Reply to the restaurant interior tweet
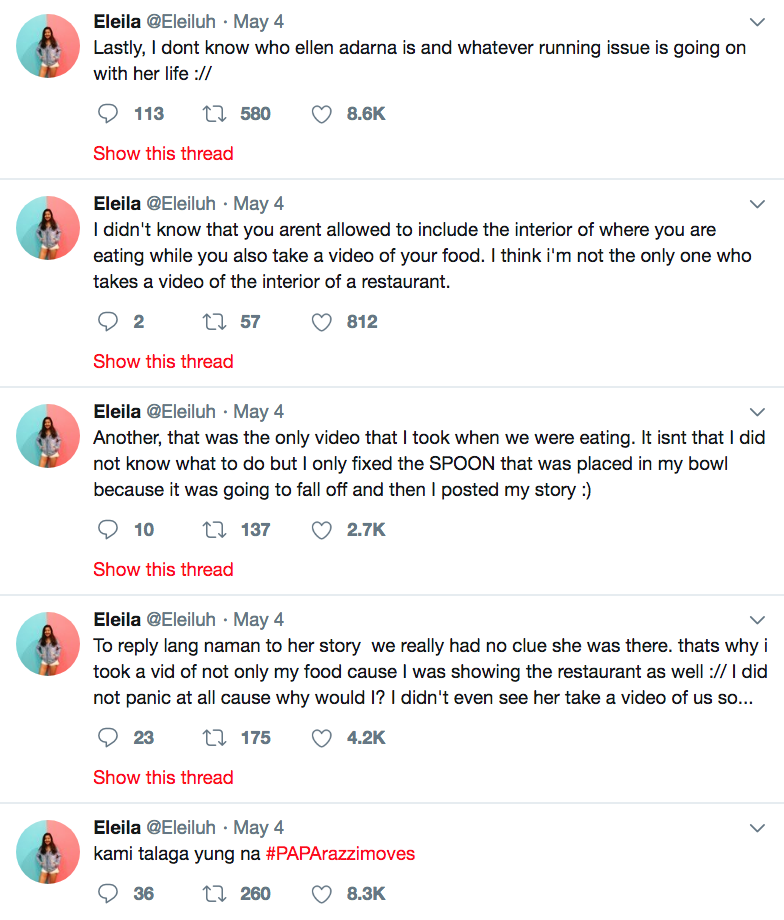The image size is (784, 920). (x=108, y=322)
